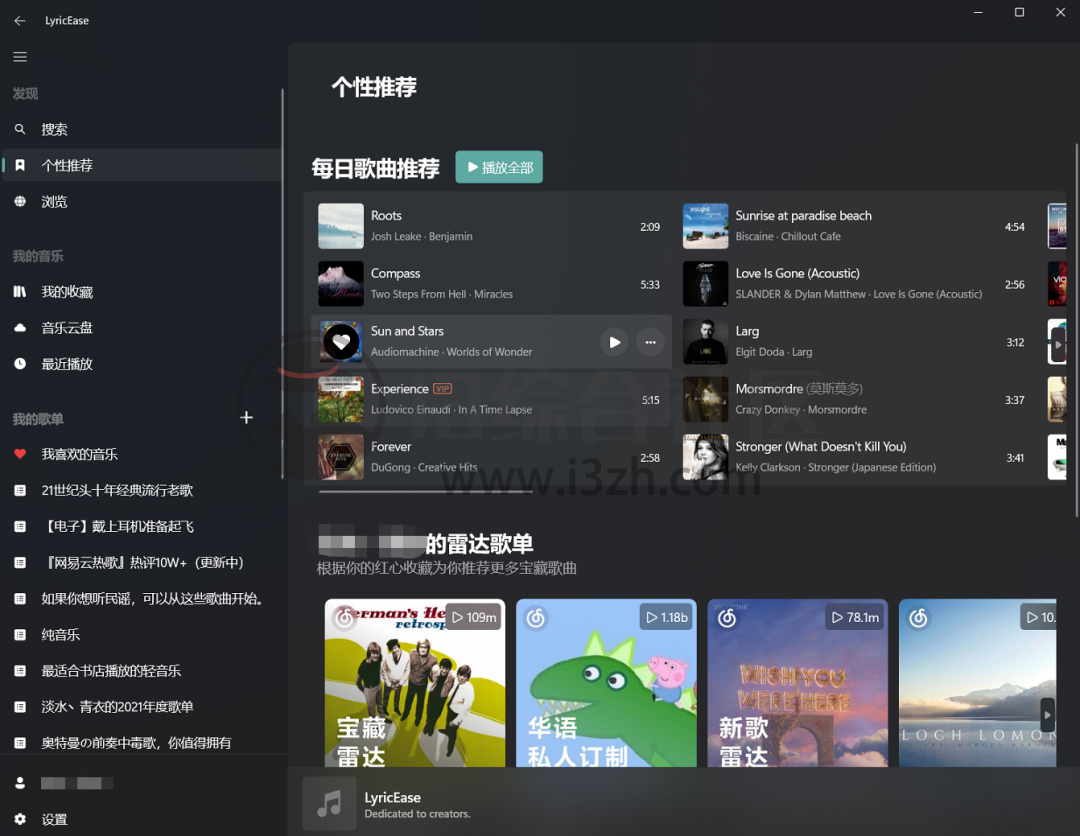
Task: Show next radar playlists with right arrow
Action: [x=1047, y=715]
